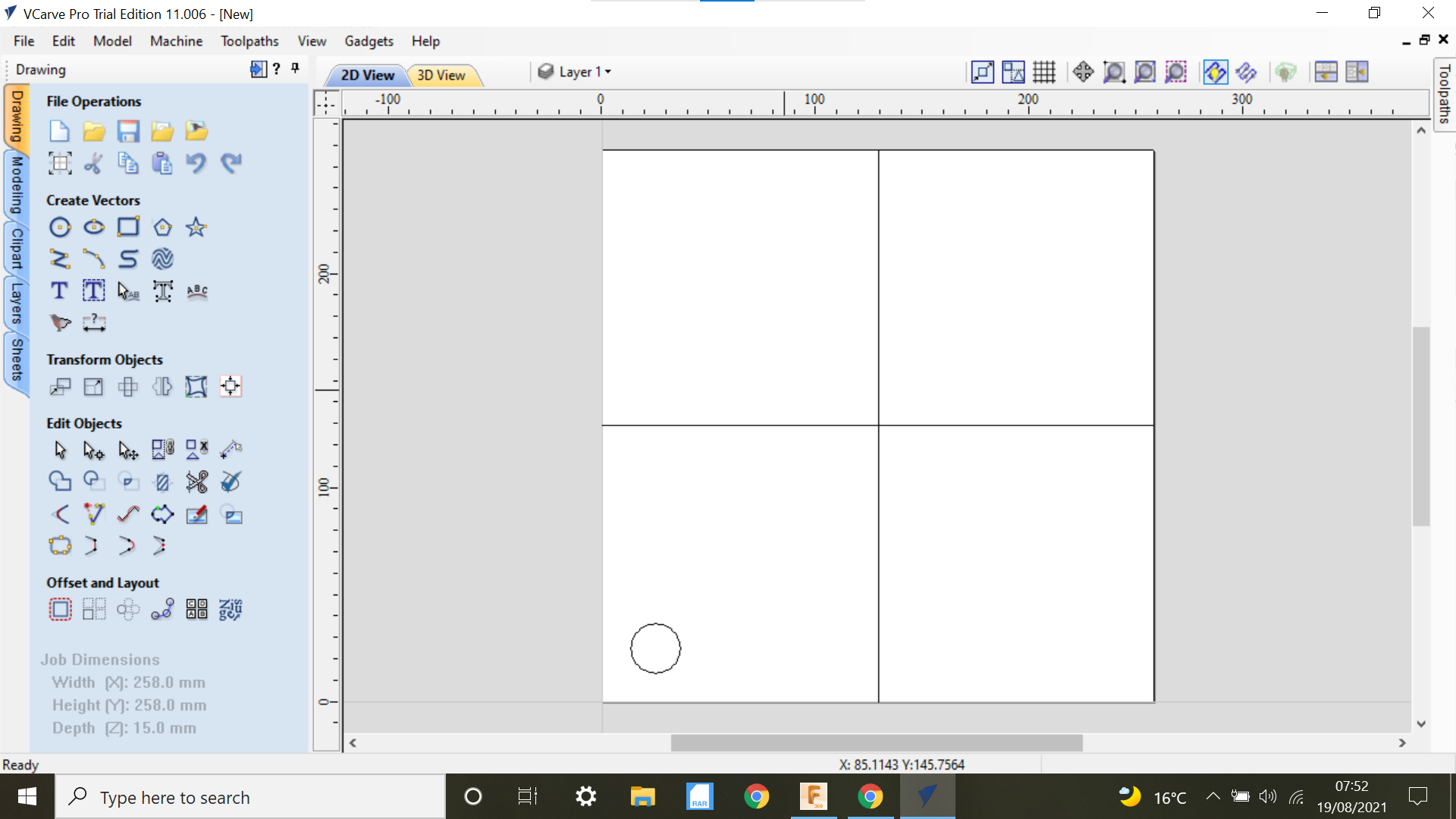Viewport: 1456px width, 819px height.
Task: Select the Draw Polygon tool
Action: pos(162,227)
